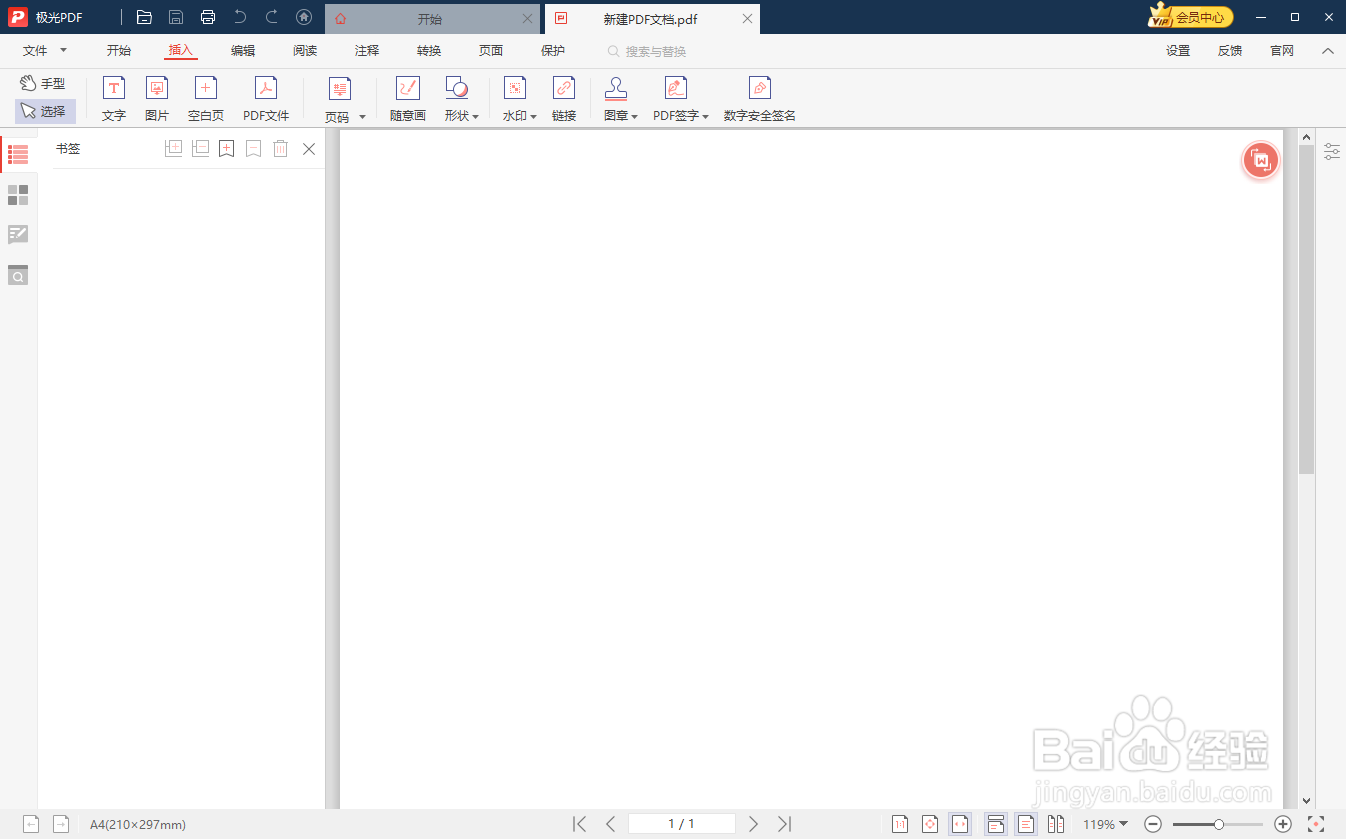Screen dimensions: 1346x839
Task: Open the annotations panel in the left sidebar
Action: (x=18, y=235)
